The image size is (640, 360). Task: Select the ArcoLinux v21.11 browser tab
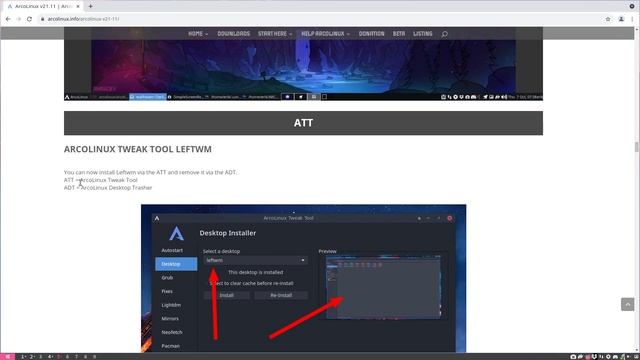43,6
